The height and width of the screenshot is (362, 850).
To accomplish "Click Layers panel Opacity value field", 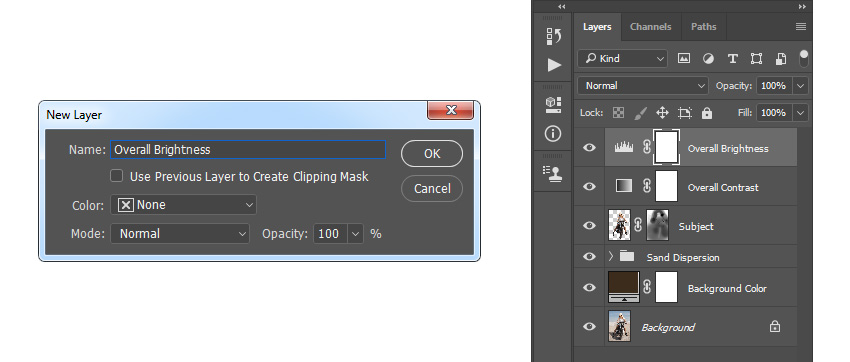I will [x=774, y=86].
